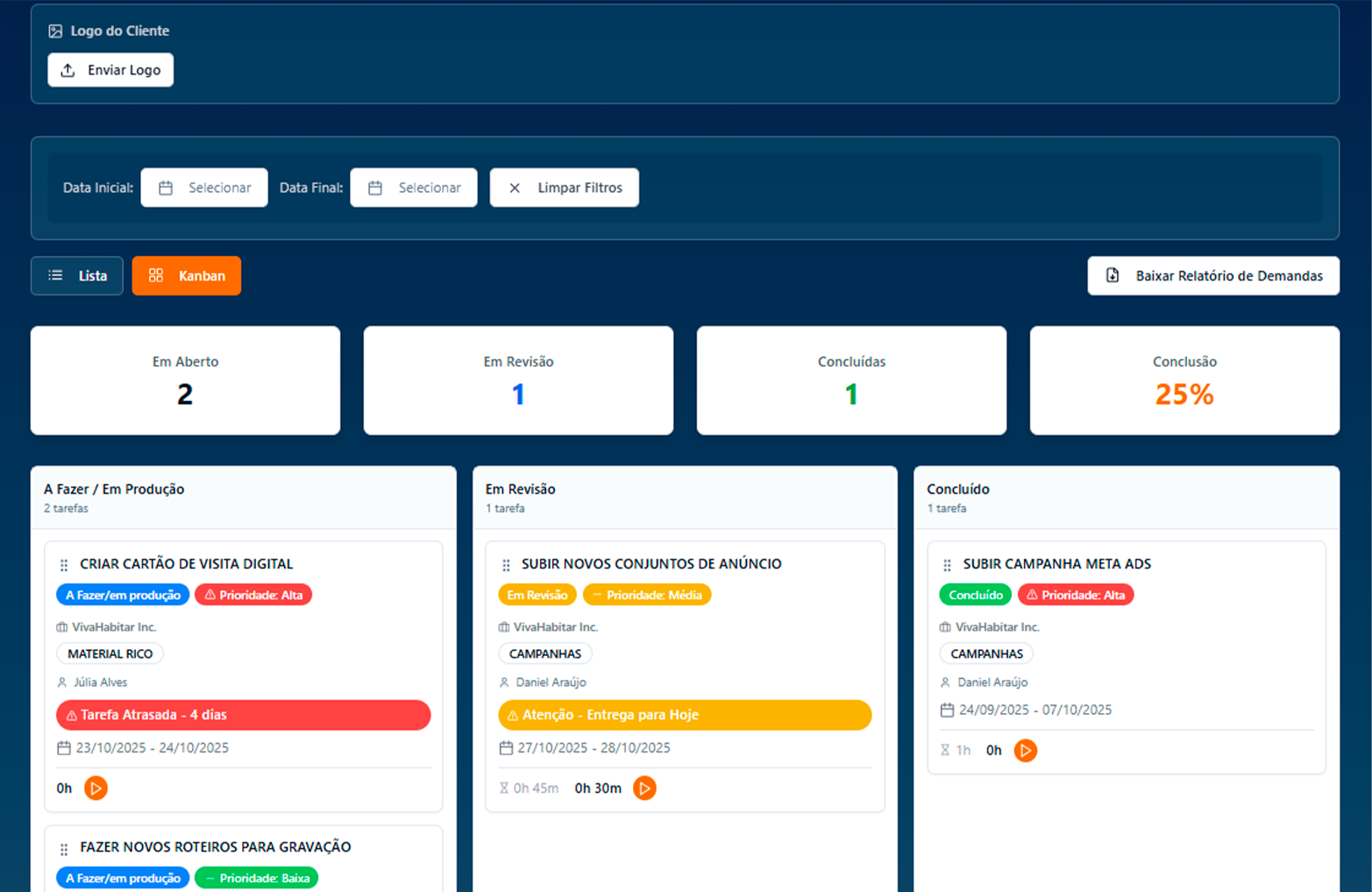Click Limpar Filtros button

565,188
